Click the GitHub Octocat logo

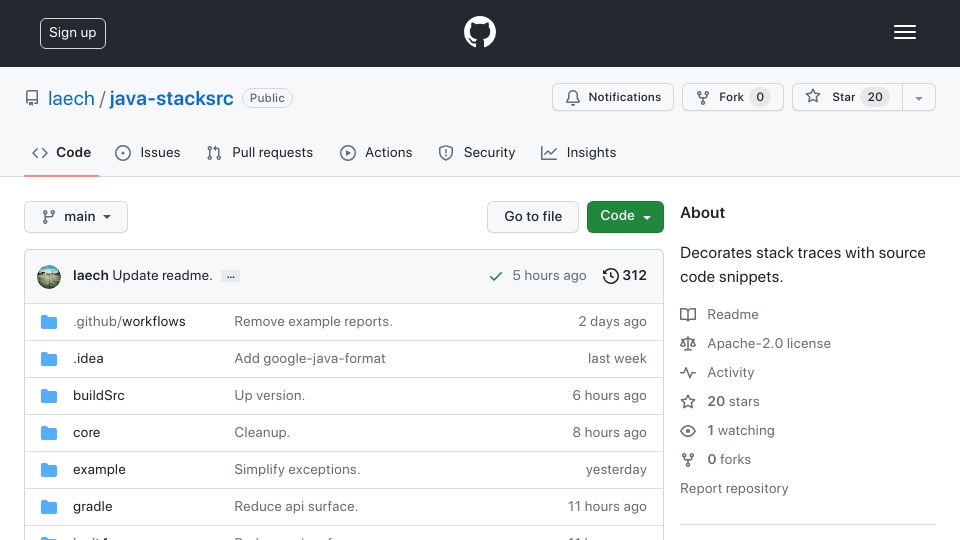pos(479,32)
